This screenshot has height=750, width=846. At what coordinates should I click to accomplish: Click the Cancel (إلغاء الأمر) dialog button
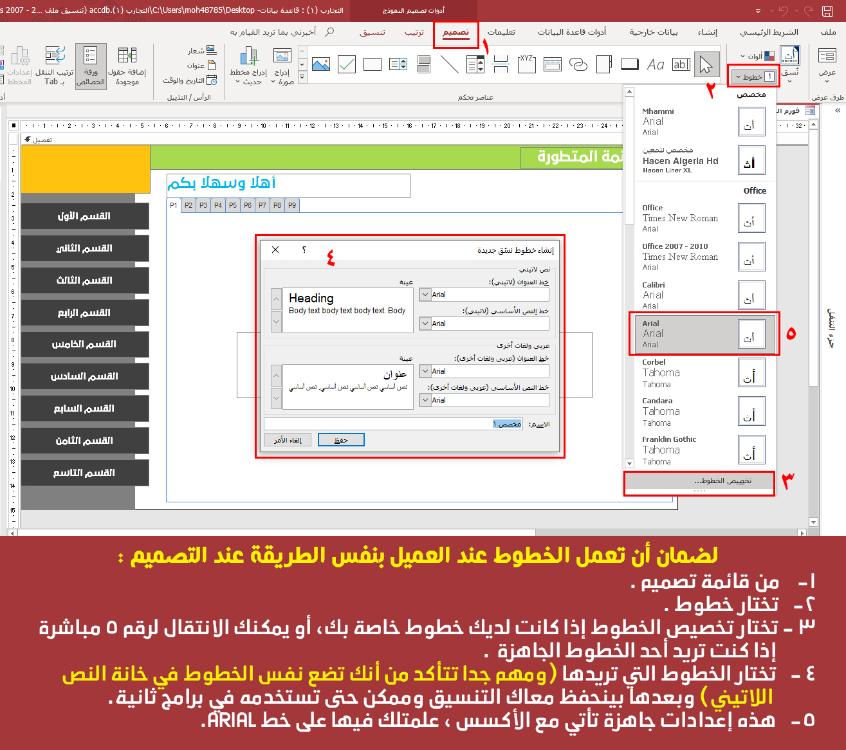(x=288, y=440)
